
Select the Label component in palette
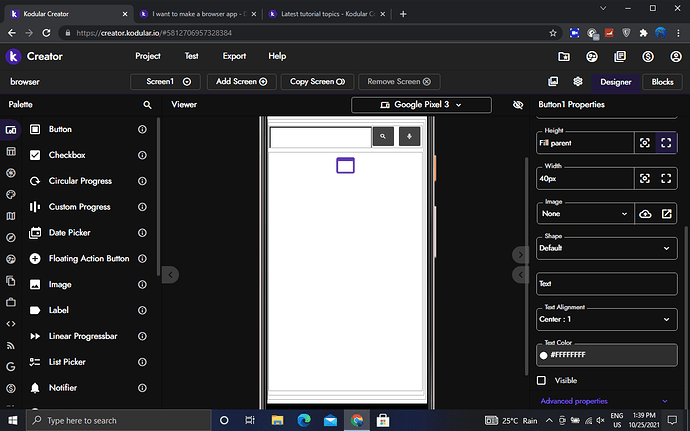click(58, 310)
